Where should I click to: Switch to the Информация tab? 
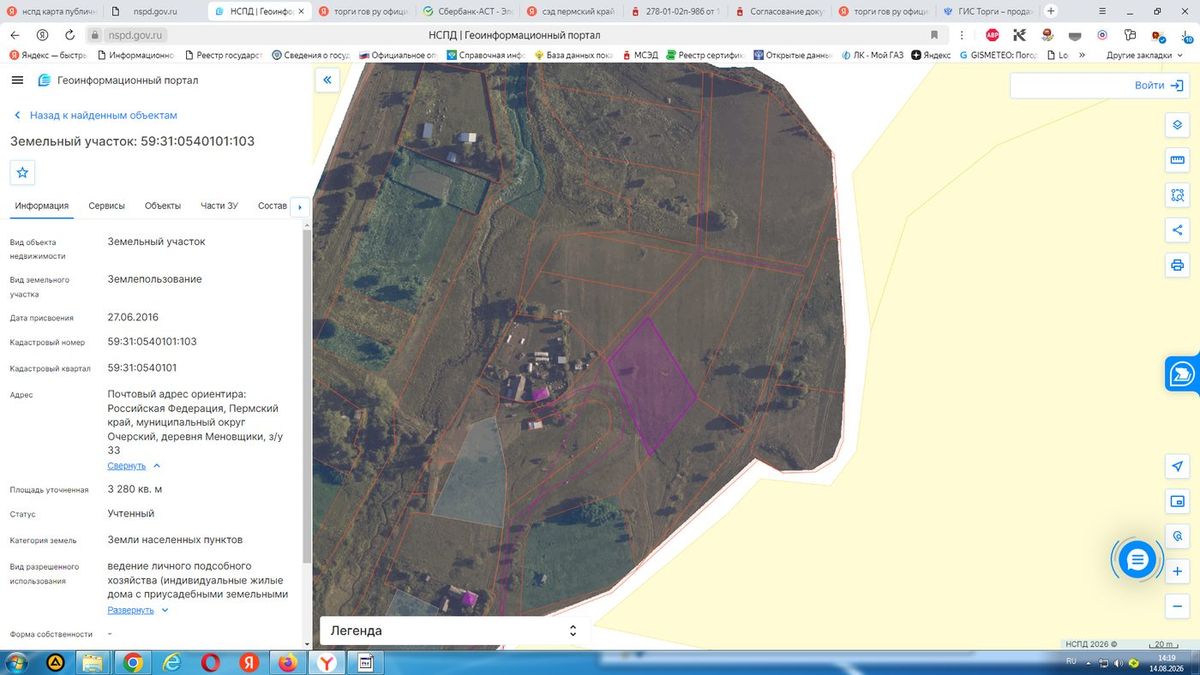(41, 206)
